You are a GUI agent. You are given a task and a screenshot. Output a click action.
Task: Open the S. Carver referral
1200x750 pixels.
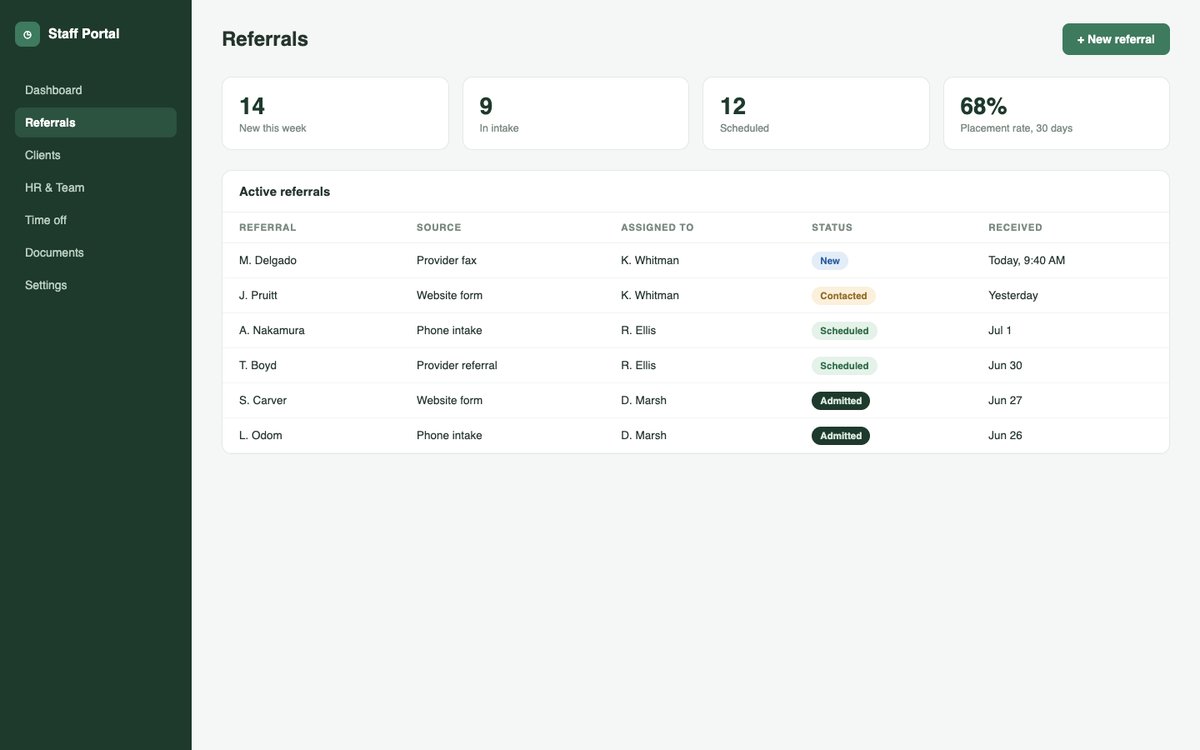(696, 400)
